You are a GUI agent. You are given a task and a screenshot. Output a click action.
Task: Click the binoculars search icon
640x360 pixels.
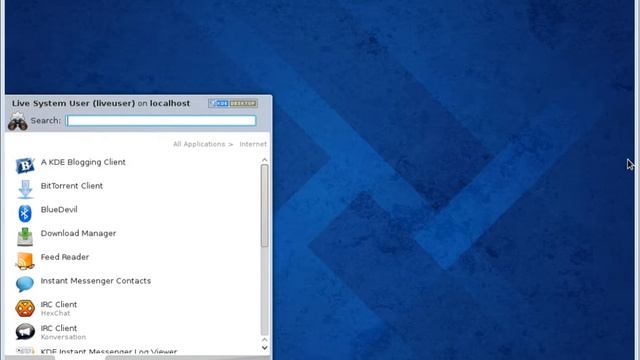click(18, 121)
